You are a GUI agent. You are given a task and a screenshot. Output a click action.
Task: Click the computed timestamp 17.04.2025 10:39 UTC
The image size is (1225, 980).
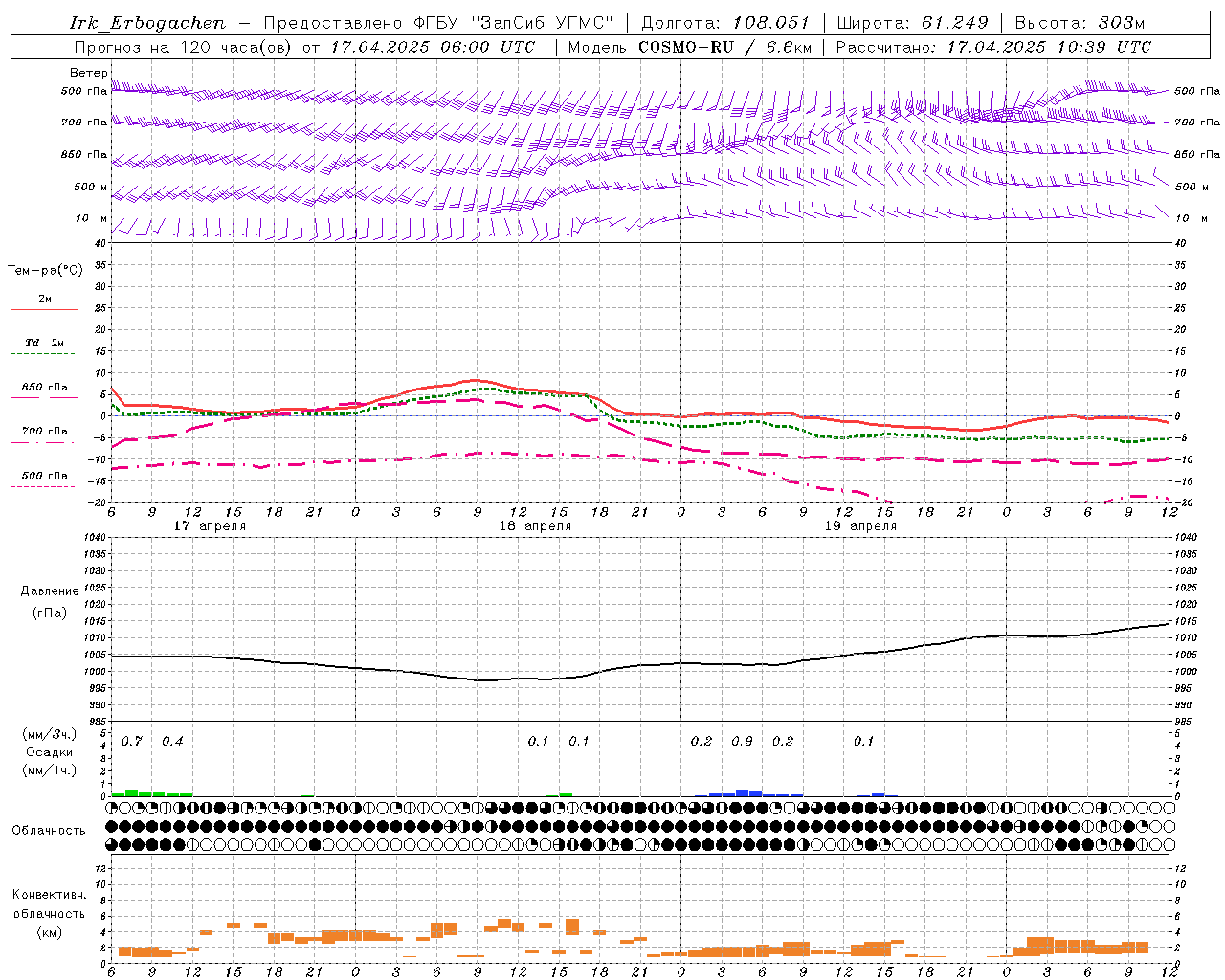1049,47
